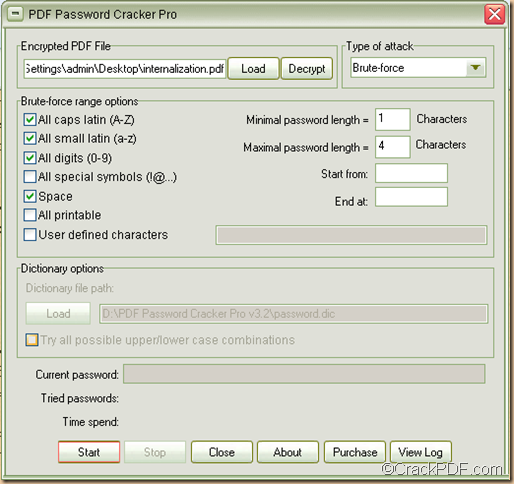Click the Start button
The width and height of the screenshot is (514, 484).
(89, 452)
